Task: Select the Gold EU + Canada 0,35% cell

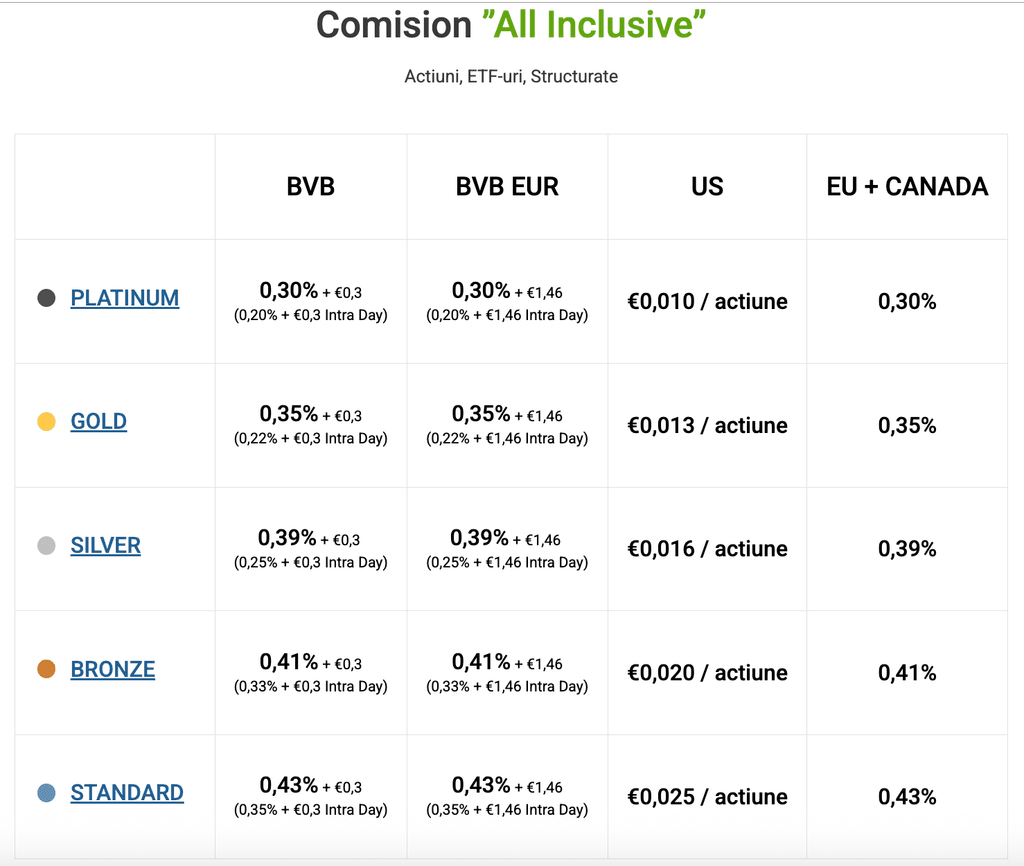Action: [907, 425]
